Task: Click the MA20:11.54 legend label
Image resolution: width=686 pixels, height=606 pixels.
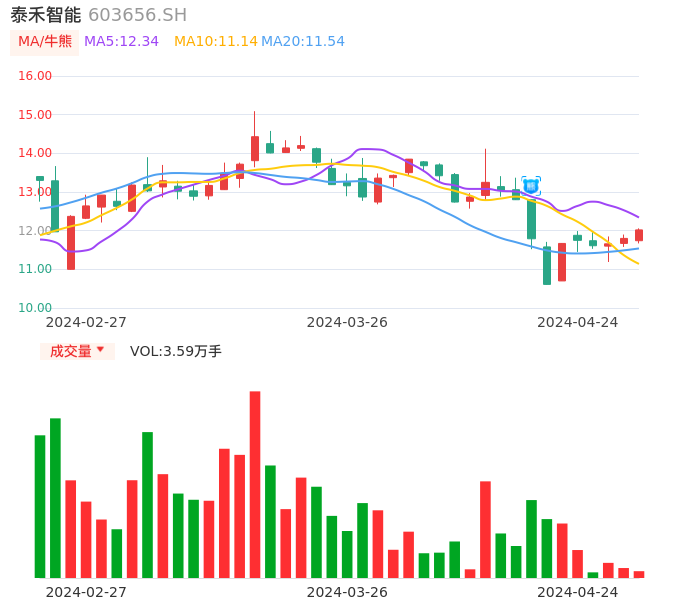Action: [x=303, y=42]
